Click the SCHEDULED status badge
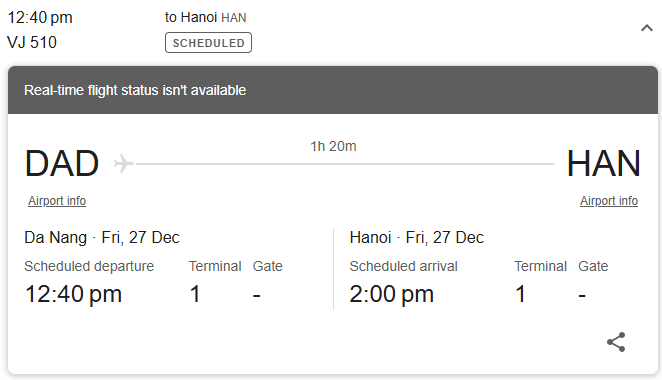Screen dimensions: 662x380 (x=209, y=43)
